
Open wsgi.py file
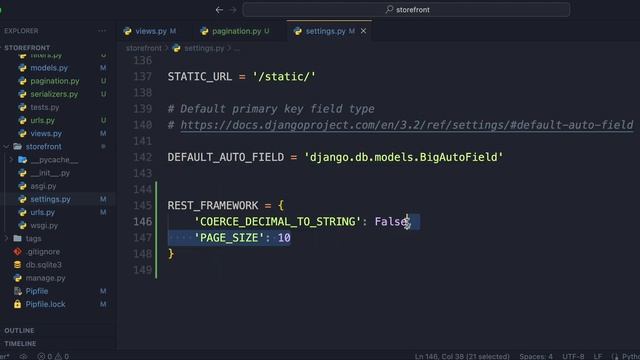[x=44, y=225]
